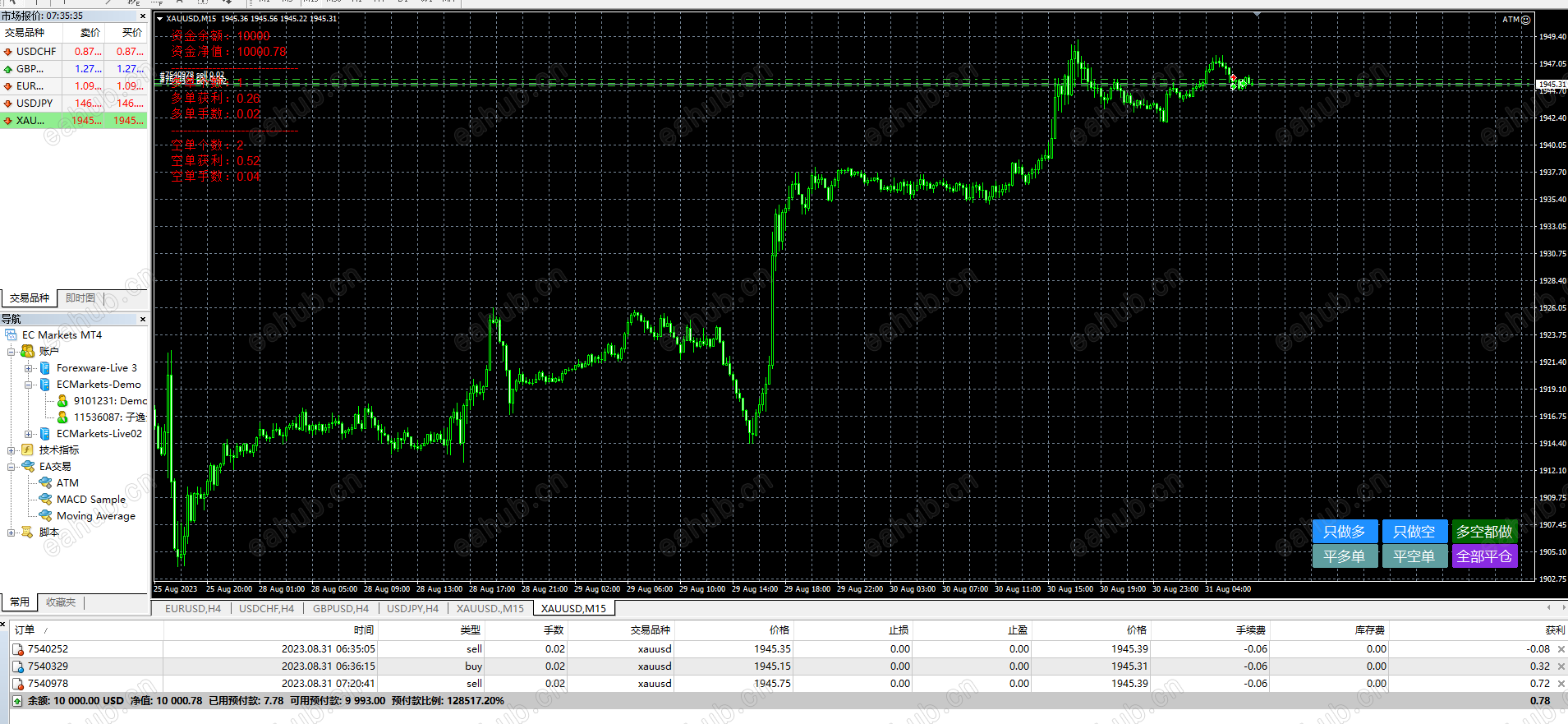Close the 导航 navigator panel

point(143,319)
